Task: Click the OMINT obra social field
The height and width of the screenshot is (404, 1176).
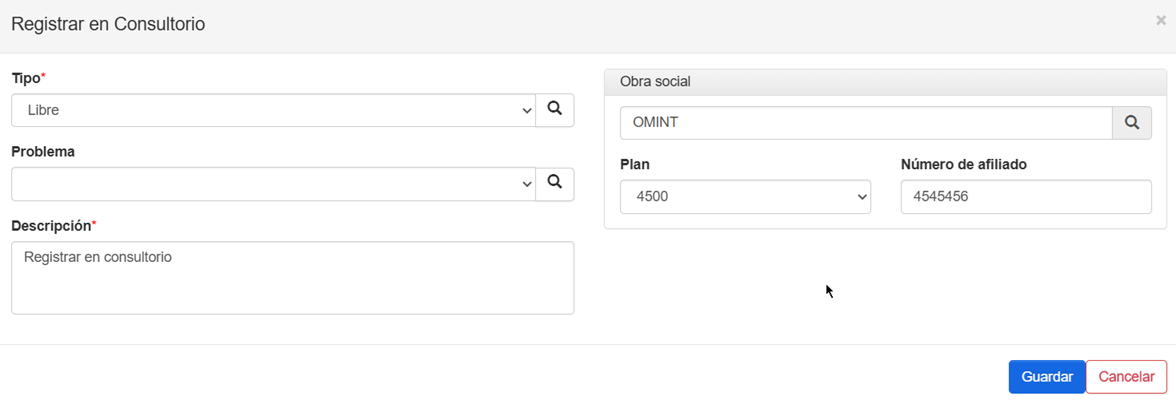Action: pyautogui.click(x=866, y=123)
